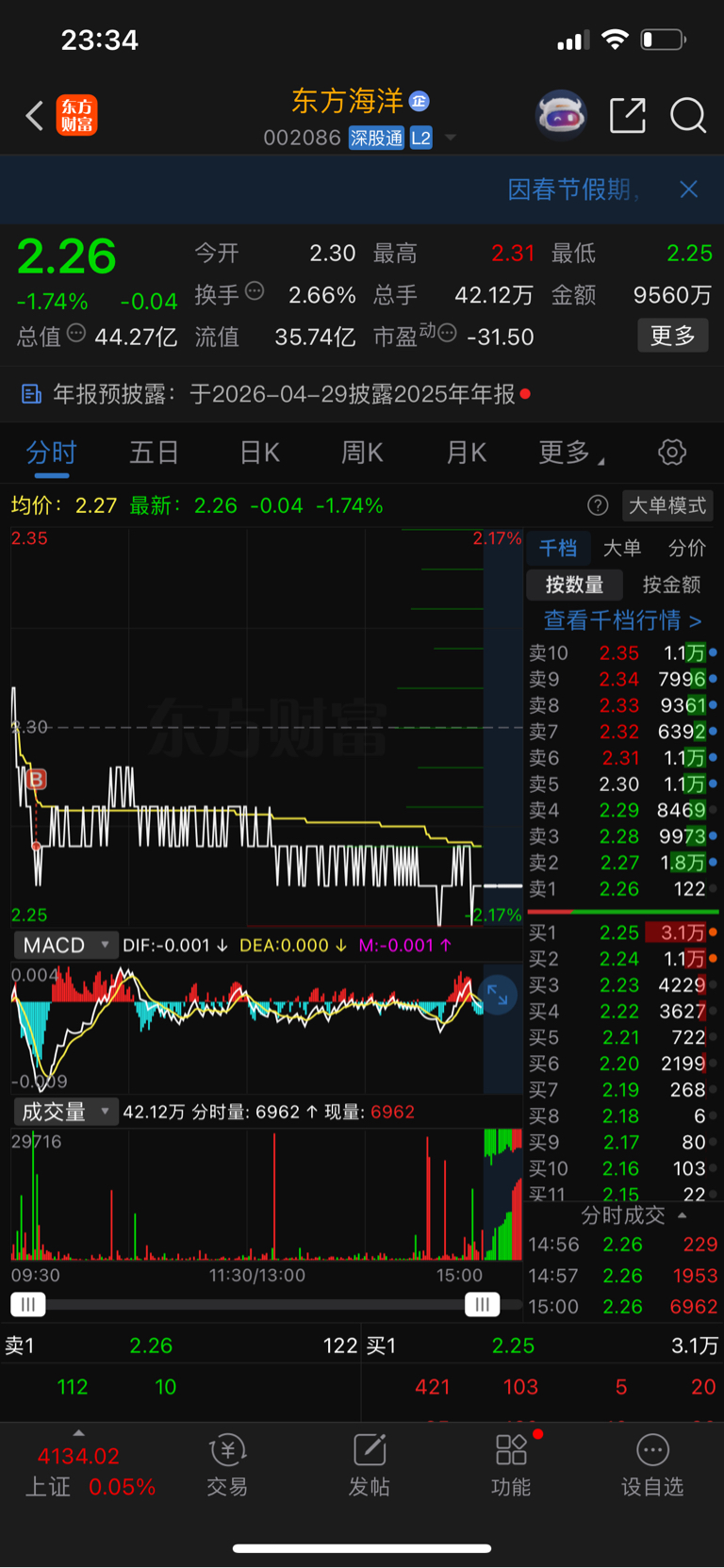
Task: Tap the 更多 quote details button
Action: [672, 336]
